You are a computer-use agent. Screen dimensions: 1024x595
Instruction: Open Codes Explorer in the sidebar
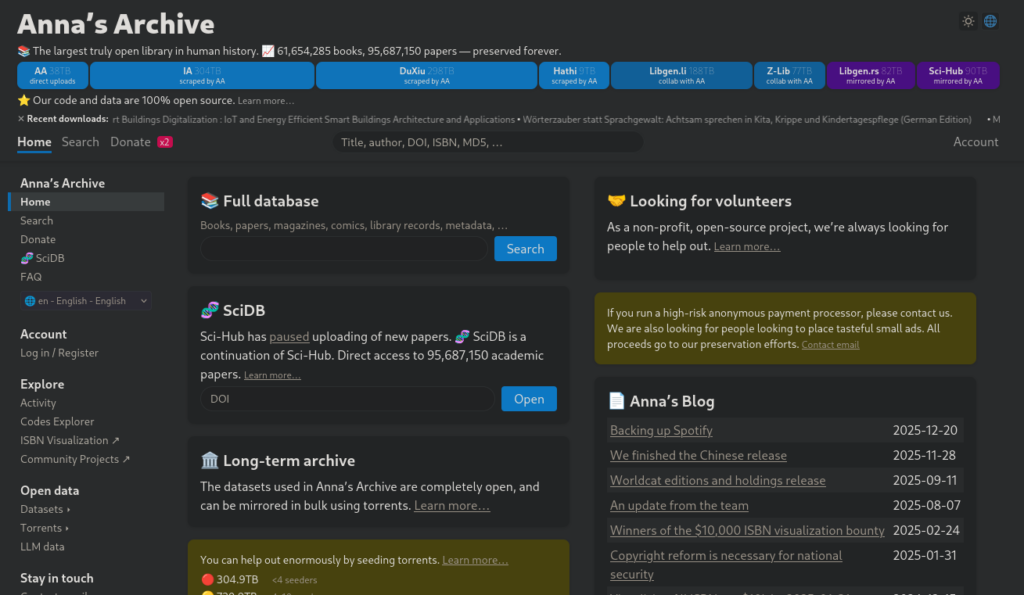pos(57,421)
